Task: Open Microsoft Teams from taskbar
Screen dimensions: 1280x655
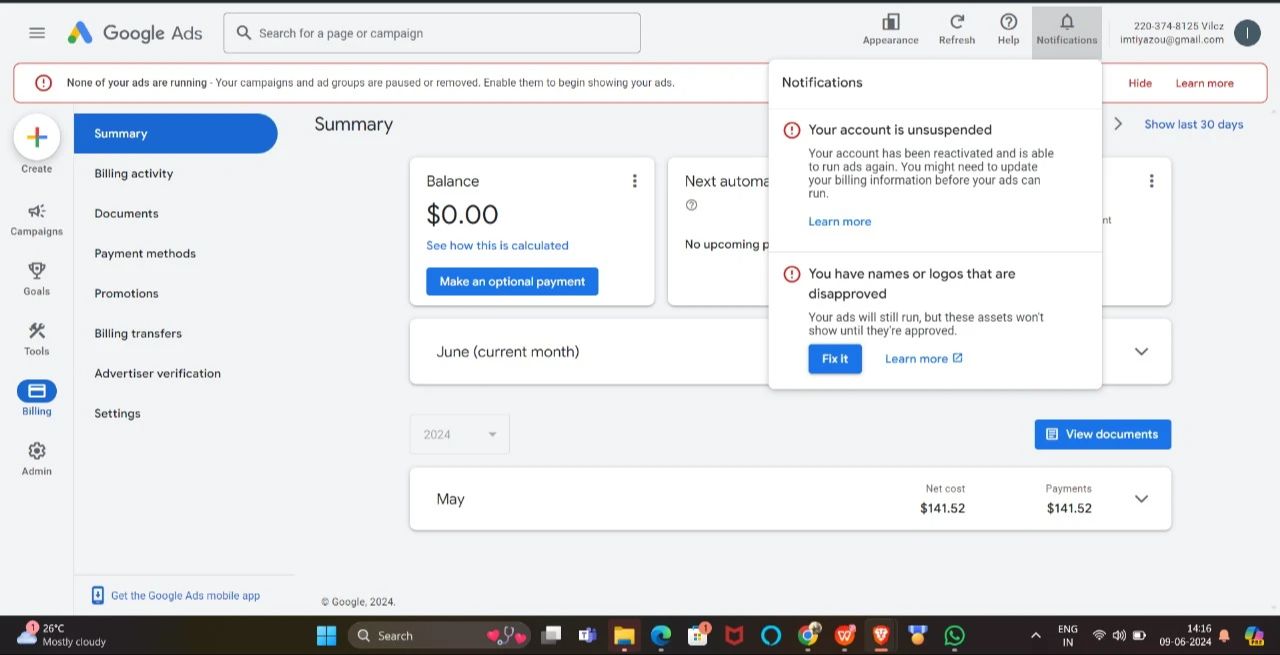Action: point(587,635)
